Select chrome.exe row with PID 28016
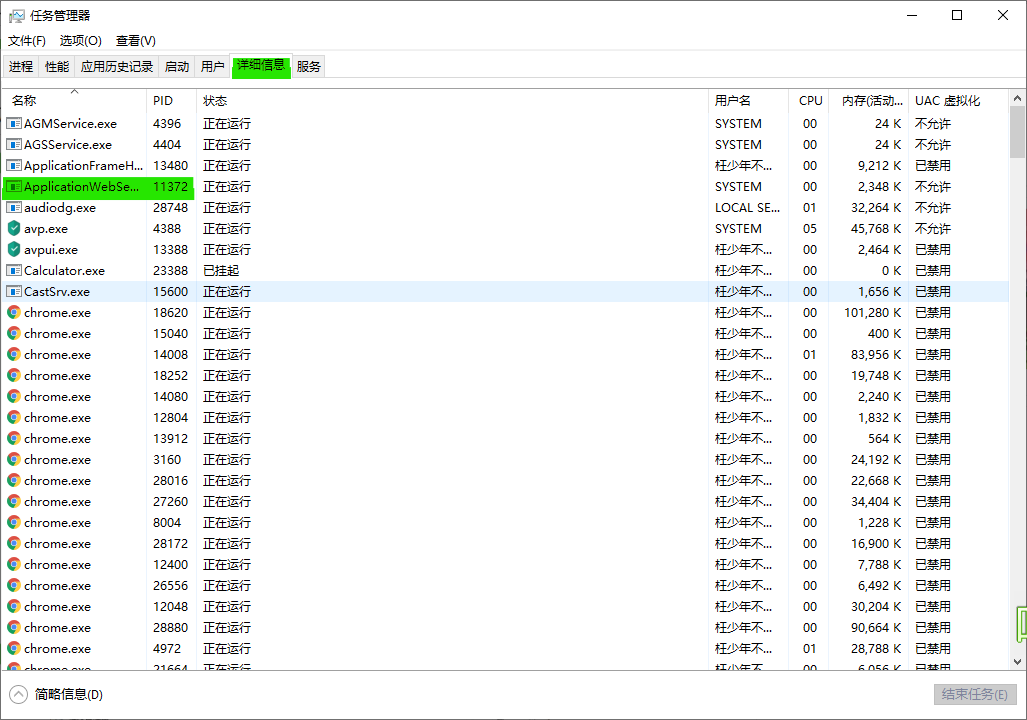The width and height of the screenshot is (1027, 720). click(506, 480)
